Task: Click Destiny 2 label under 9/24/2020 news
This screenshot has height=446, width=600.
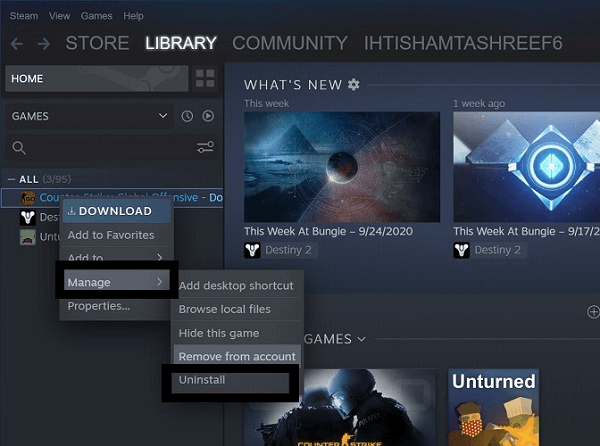Action: click(288, 250)
